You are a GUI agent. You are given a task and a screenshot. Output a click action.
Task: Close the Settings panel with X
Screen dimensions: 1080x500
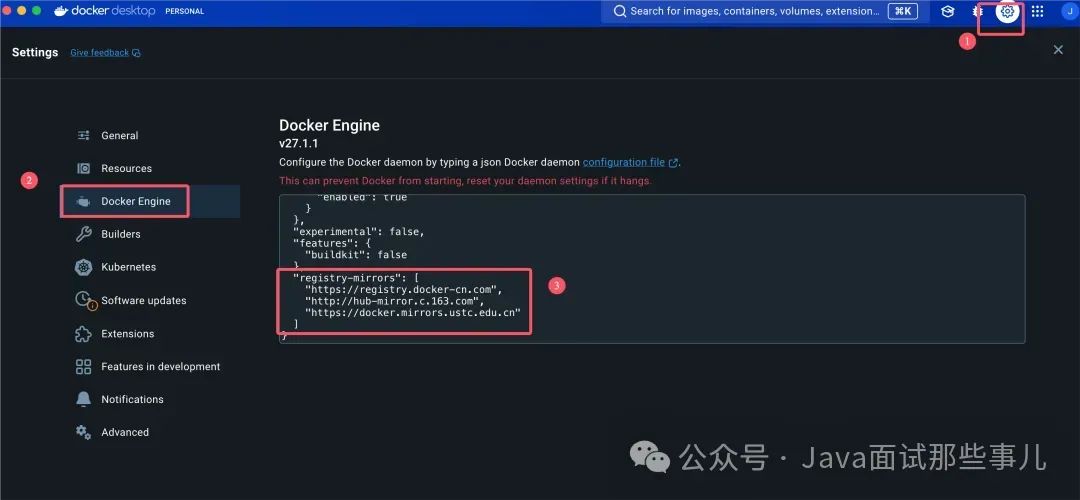[x=1059, y=50]
